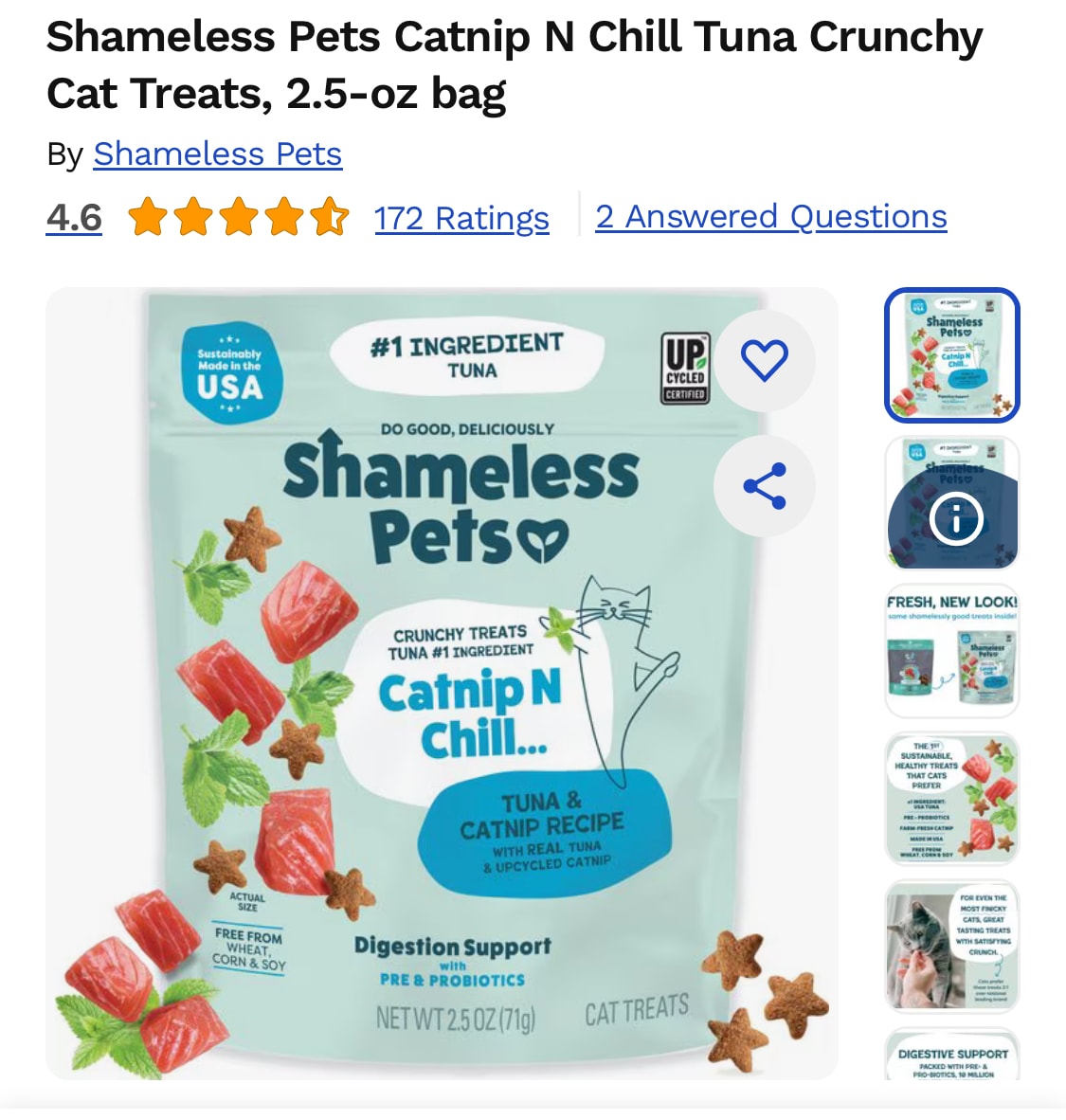Select the first product bag thumbnail

click(952, 355)
